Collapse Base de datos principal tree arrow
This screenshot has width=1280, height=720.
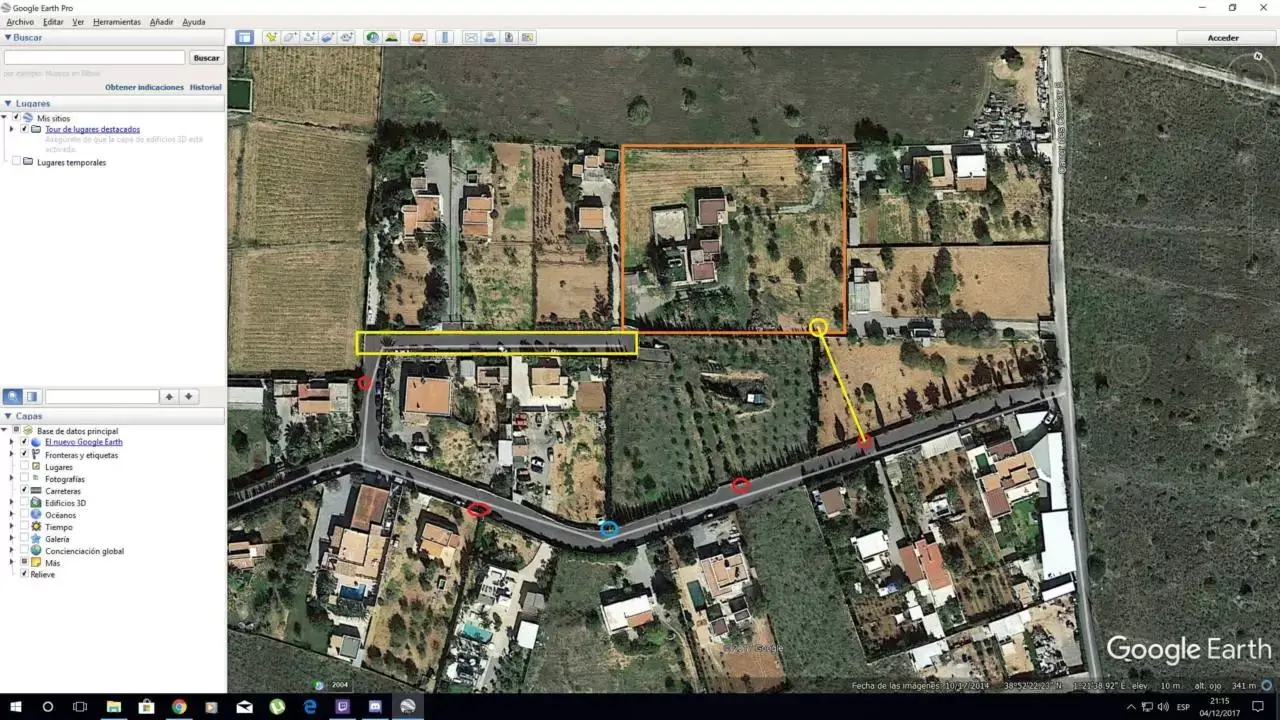tap(6, 431)
